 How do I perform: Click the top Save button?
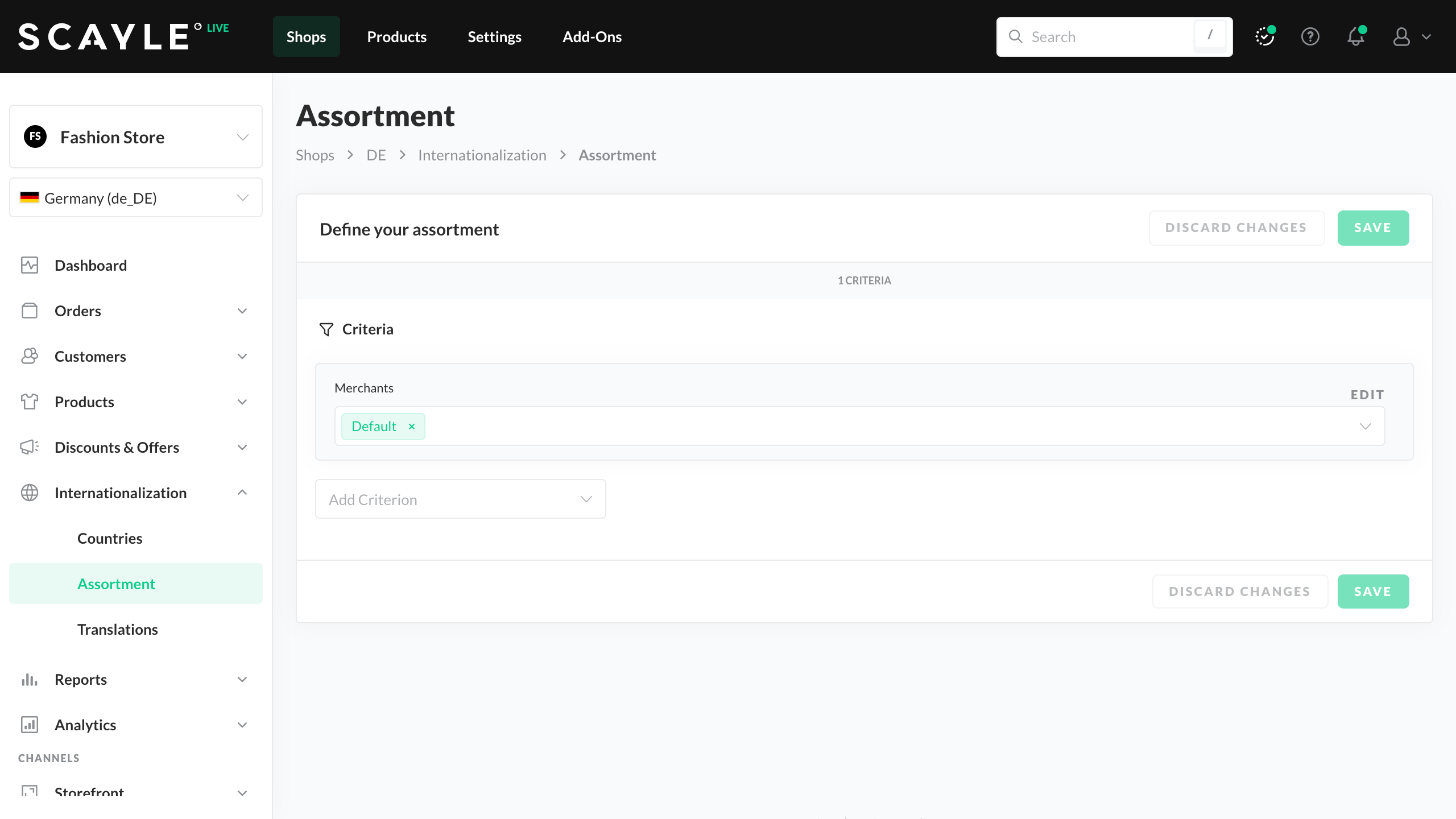click(x=1372, y=228)
